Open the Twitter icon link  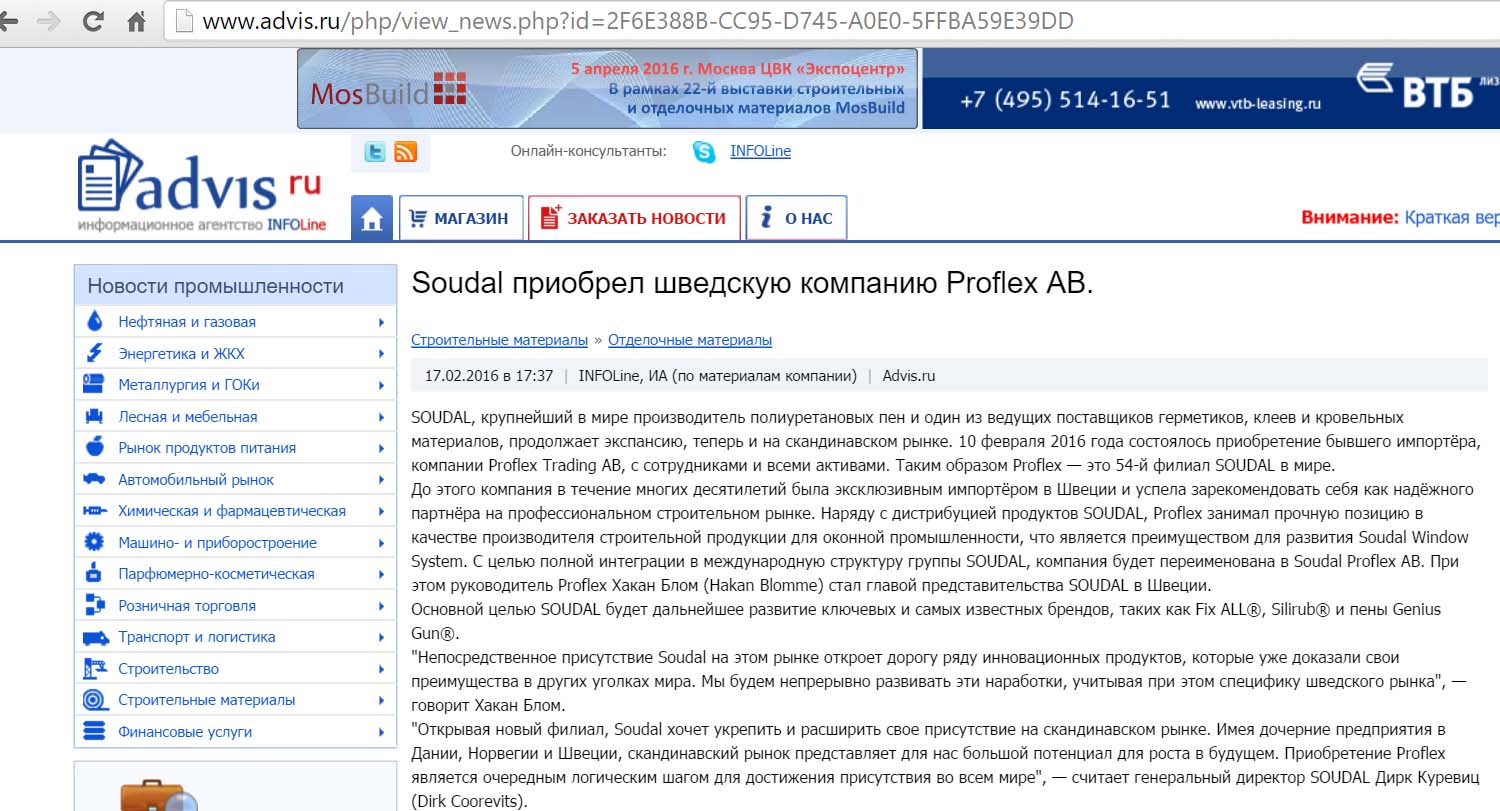(375, 152)
